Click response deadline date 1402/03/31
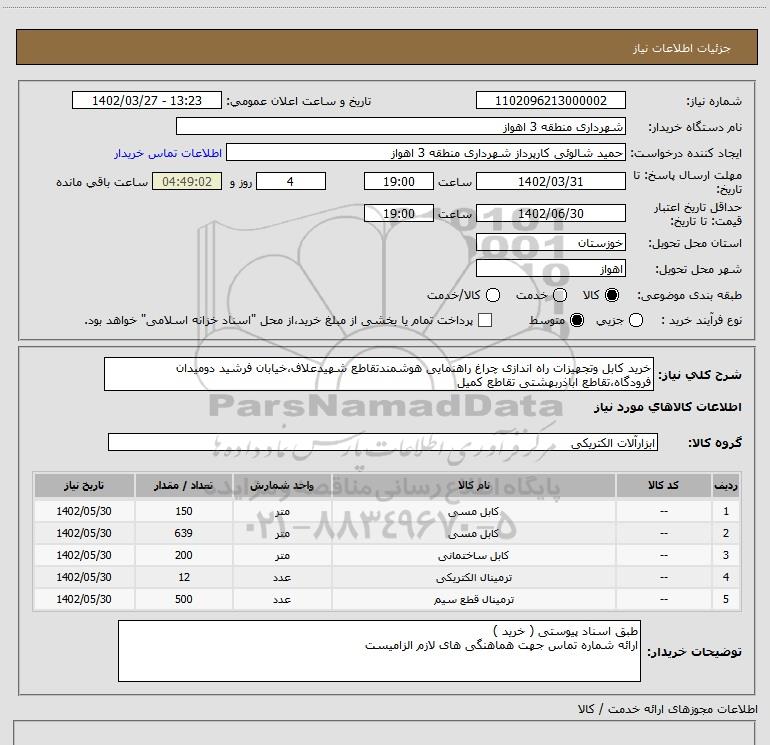Screen dimensions: 770x745 550,181
